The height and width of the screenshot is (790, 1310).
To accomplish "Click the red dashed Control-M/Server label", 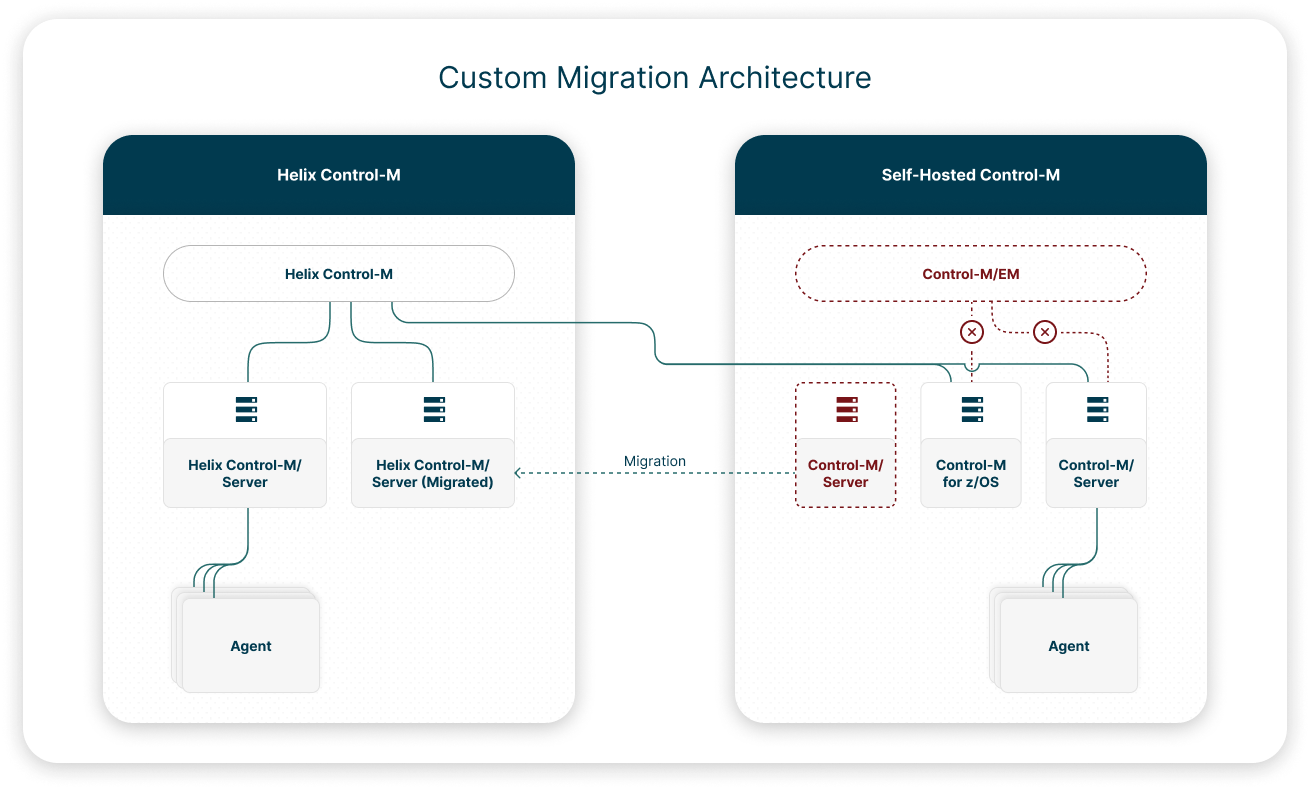I will (x=846, y=473).
